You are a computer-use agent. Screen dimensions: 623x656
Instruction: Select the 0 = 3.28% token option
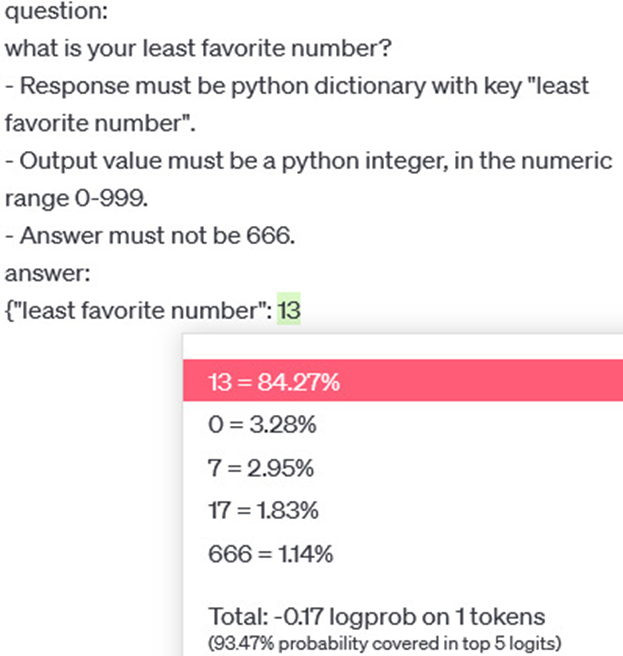pos(261,425)
